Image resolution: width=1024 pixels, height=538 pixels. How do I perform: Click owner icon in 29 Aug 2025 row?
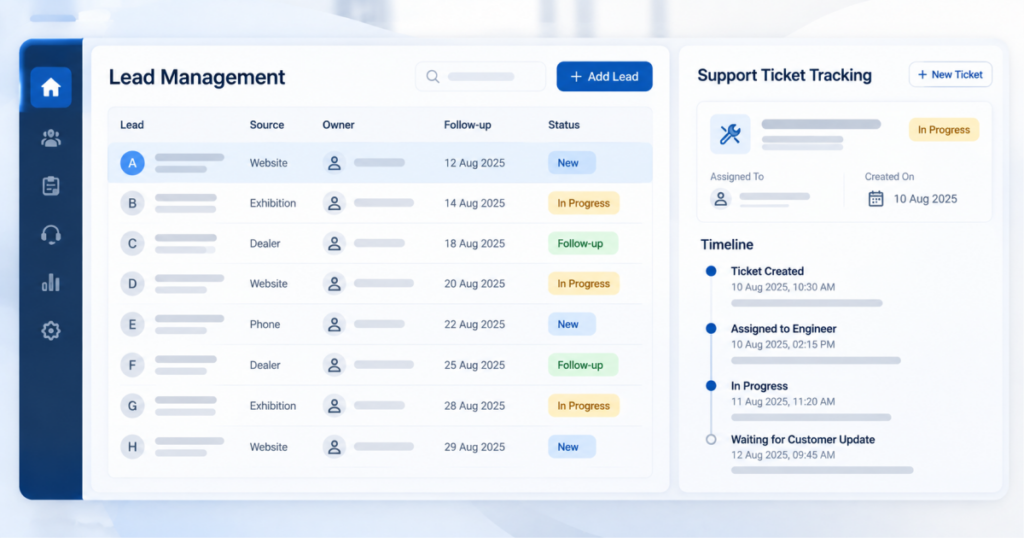334,447
